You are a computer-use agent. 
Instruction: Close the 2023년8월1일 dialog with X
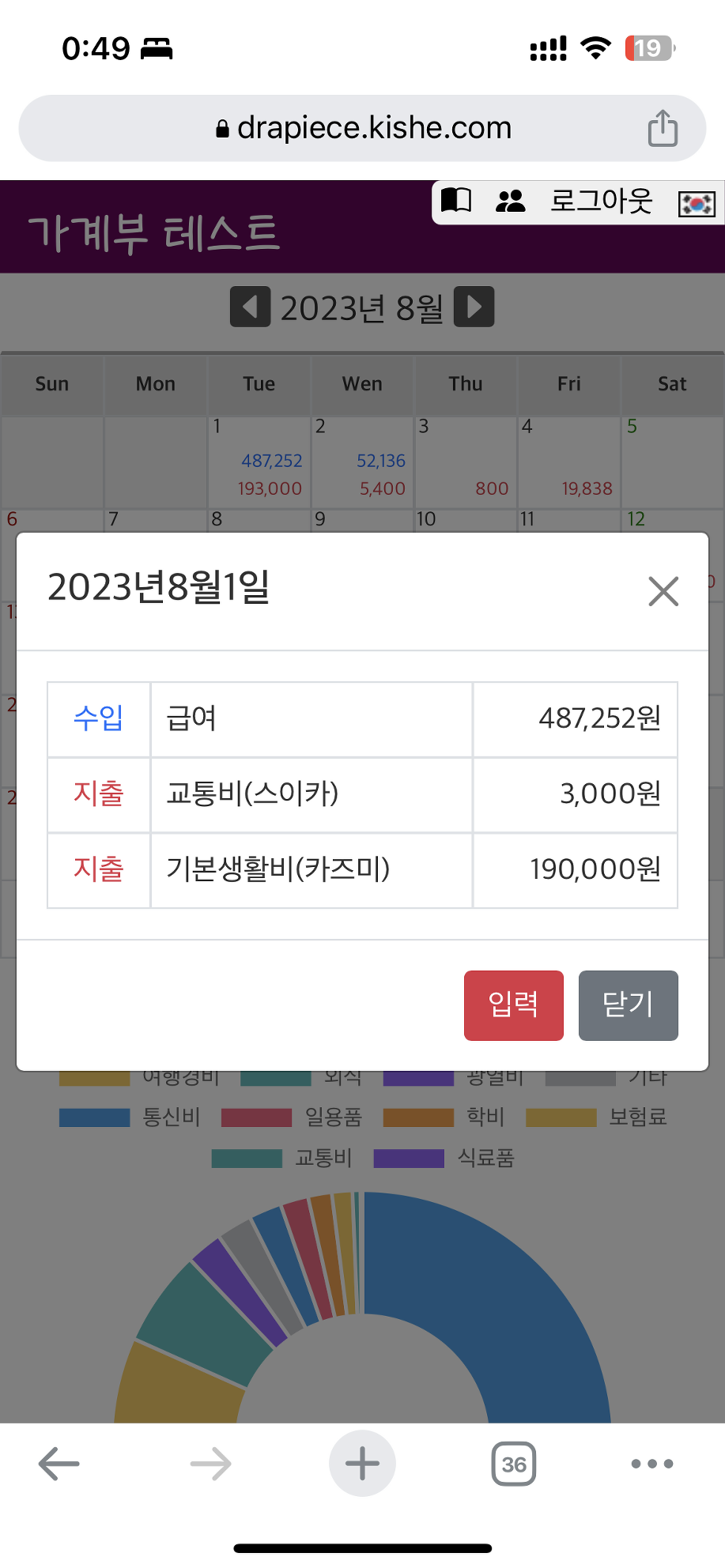[x=663, y=591]
